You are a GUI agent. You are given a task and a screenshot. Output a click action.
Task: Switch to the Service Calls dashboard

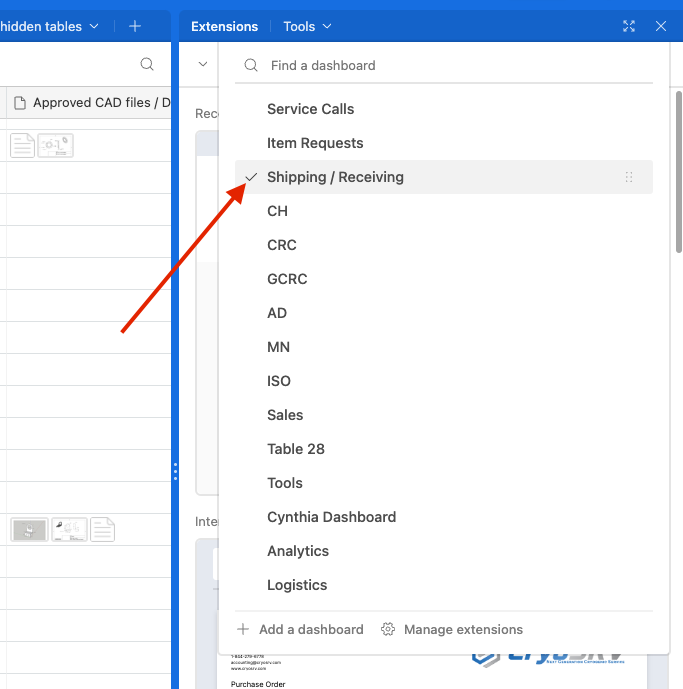pyautogui.click(x=310, y=109)
